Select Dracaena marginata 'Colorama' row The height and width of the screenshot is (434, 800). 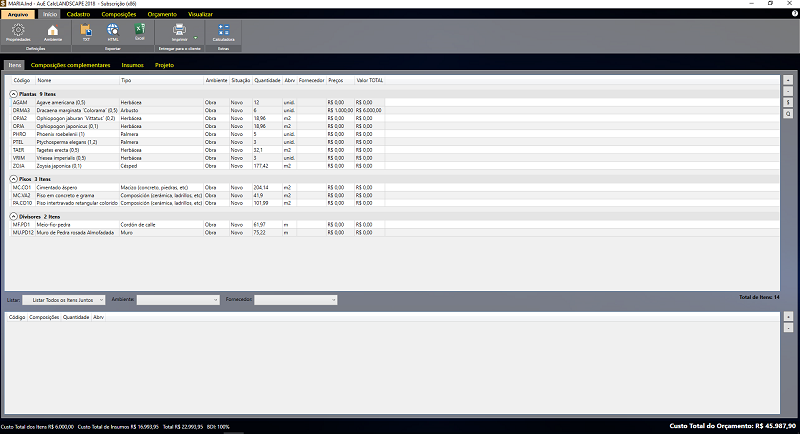(x=395, y=110)
